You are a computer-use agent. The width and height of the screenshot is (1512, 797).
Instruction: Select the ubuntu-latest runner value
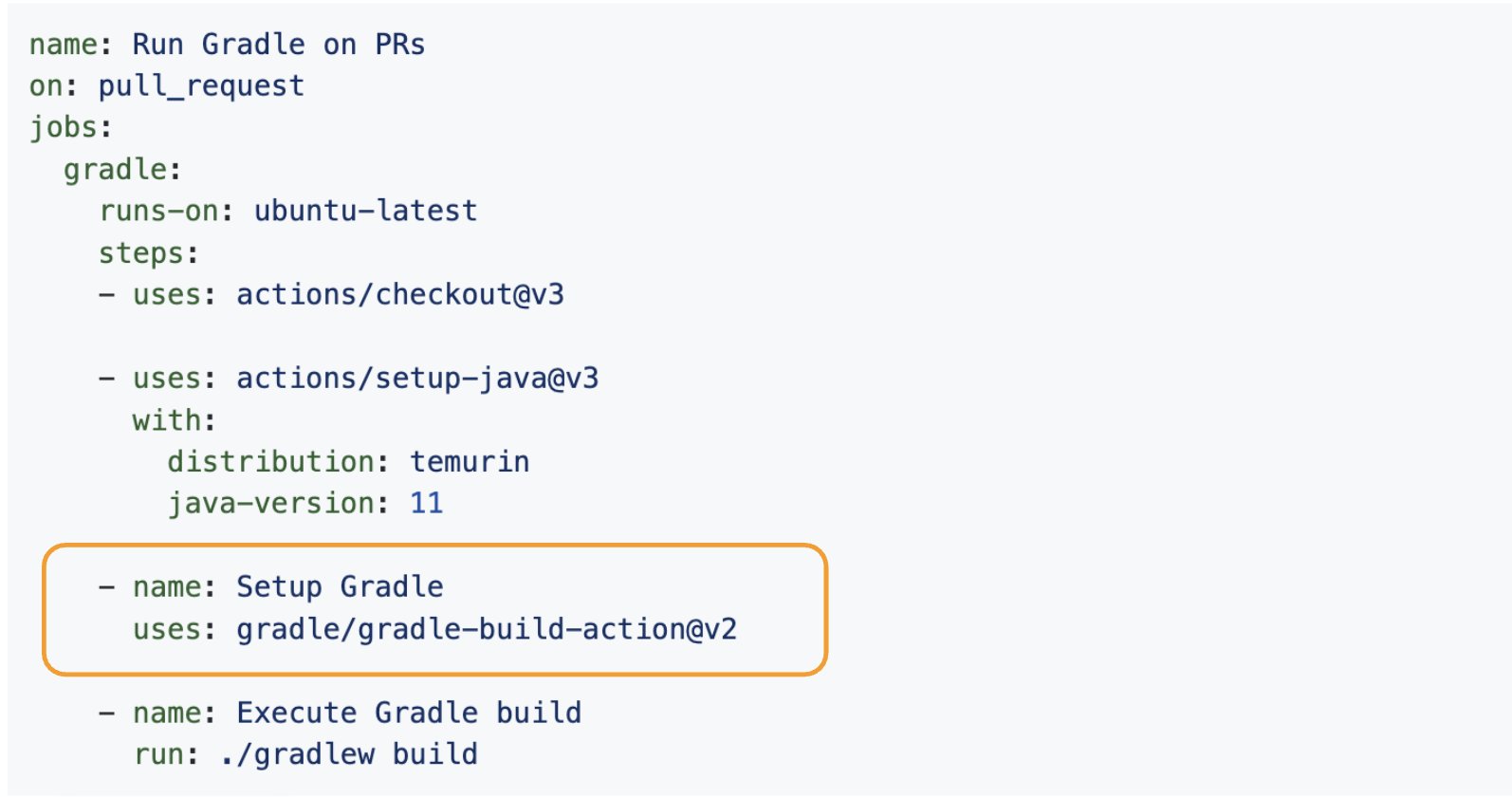tap(365, 211)
